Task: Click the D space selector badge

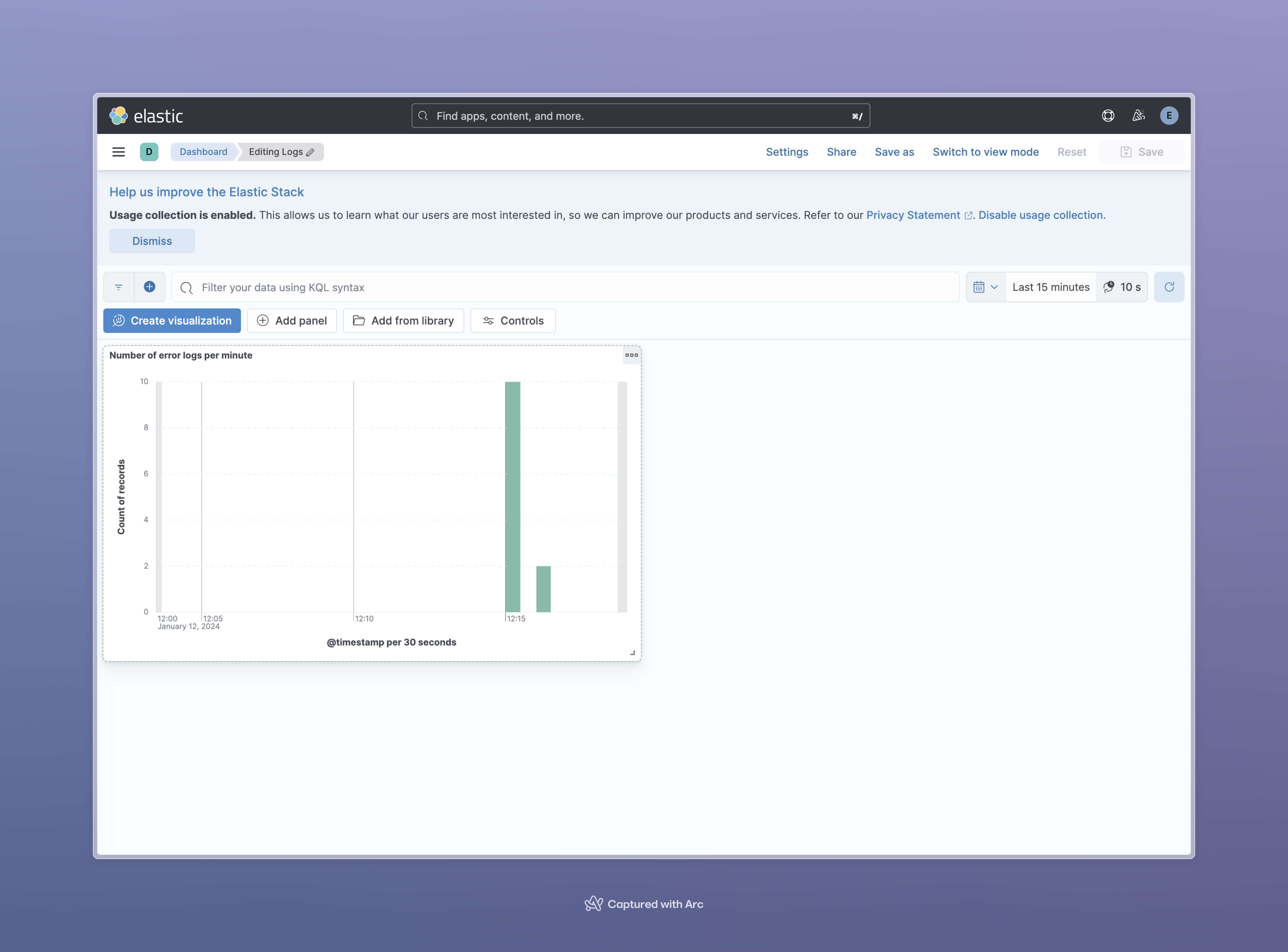Action: (x=149, y=152)
